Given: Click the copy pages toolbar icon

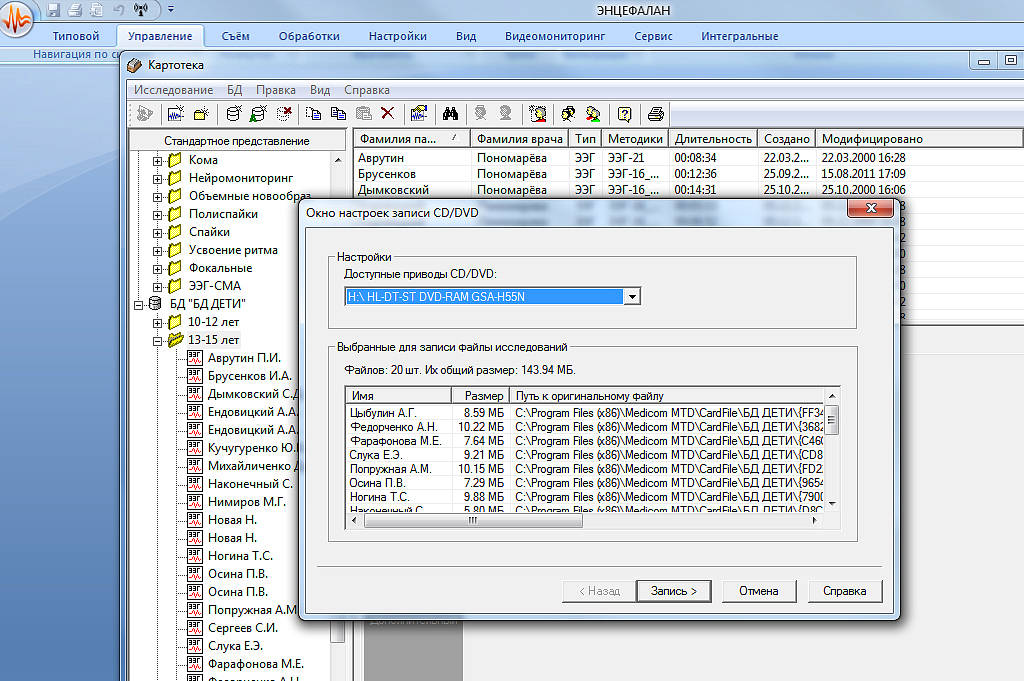Looking at the screenshot, I should pyautogui.click(x=338, y=114).
